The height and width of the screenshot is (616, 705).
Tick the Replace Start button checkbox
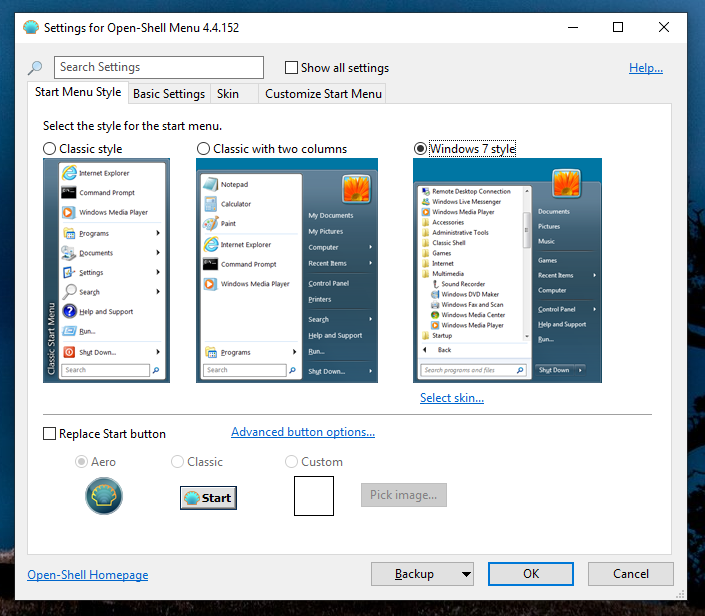(49, 434)
